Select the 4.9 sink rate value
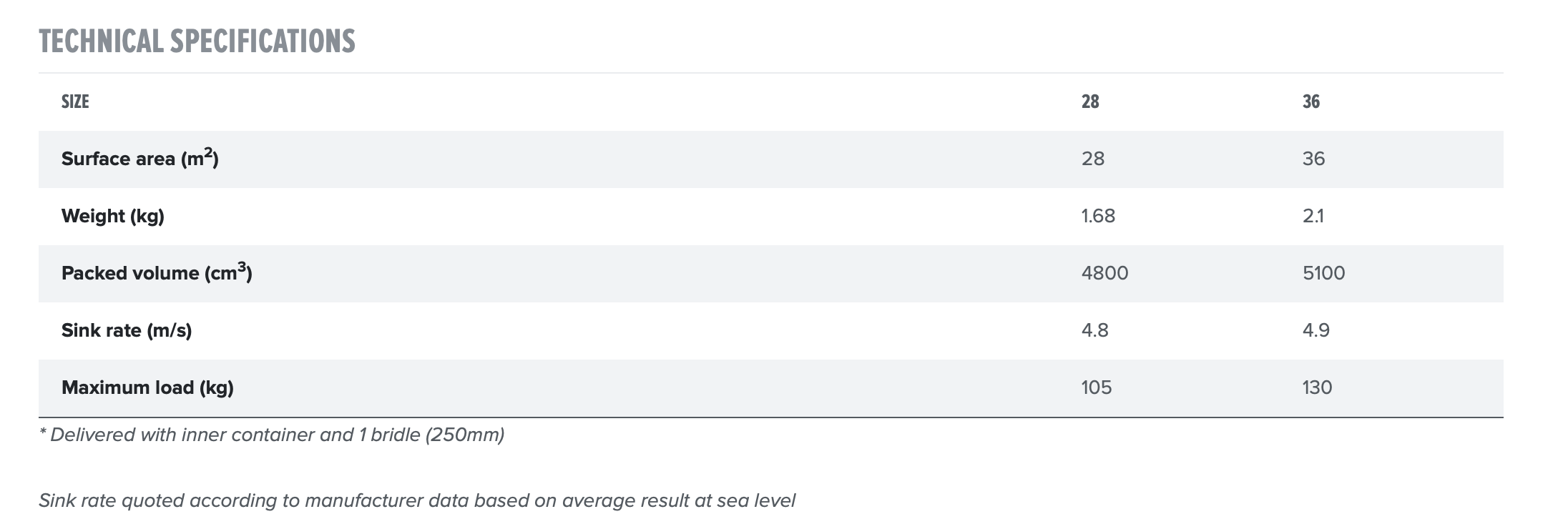 click(1315, 330)
